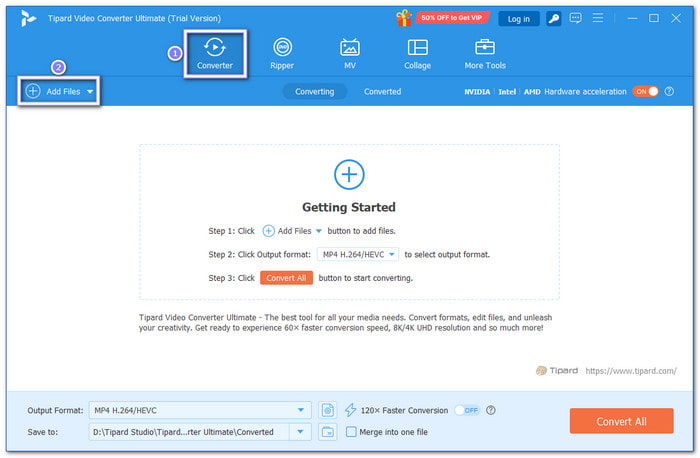Select the Converting tab
This screenshot has height=458, width=700.
tap(315, 91)
